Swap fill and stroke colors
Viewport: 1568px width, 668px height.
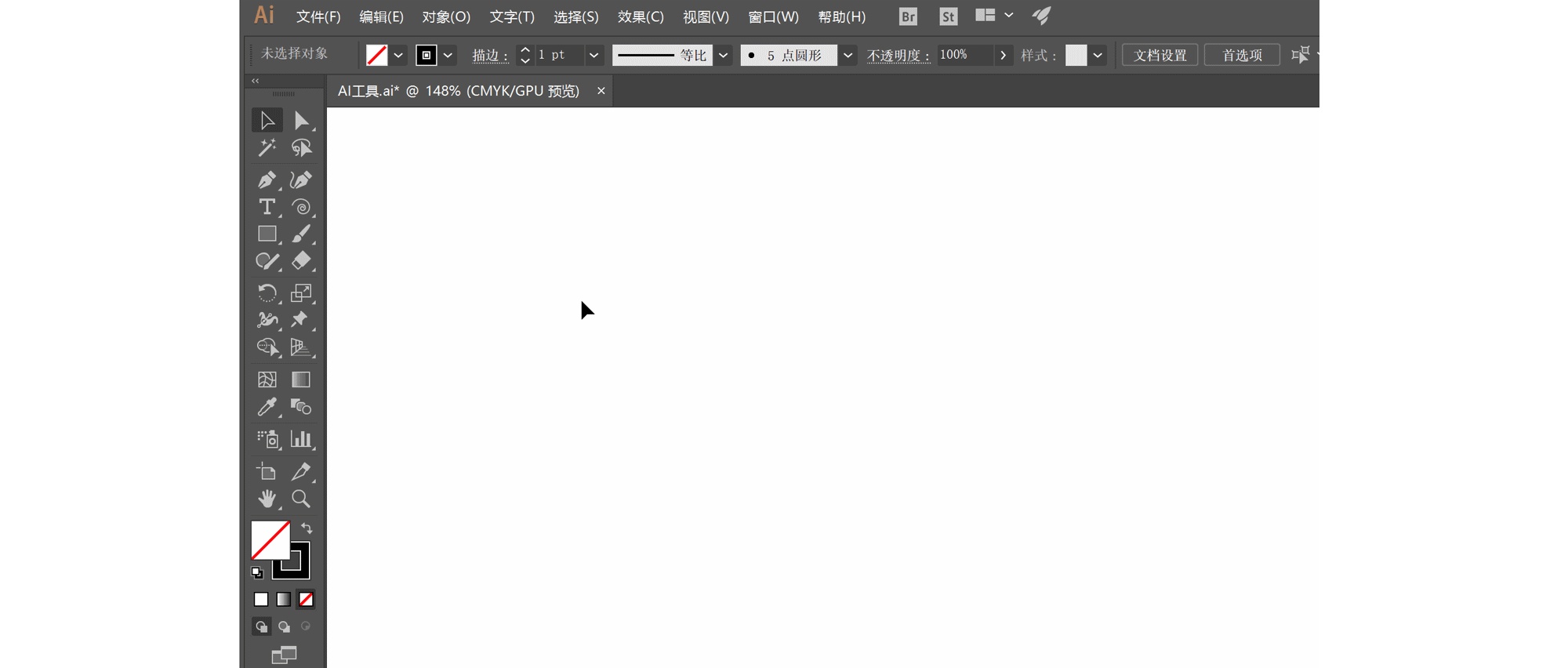(x=307, y=528)
